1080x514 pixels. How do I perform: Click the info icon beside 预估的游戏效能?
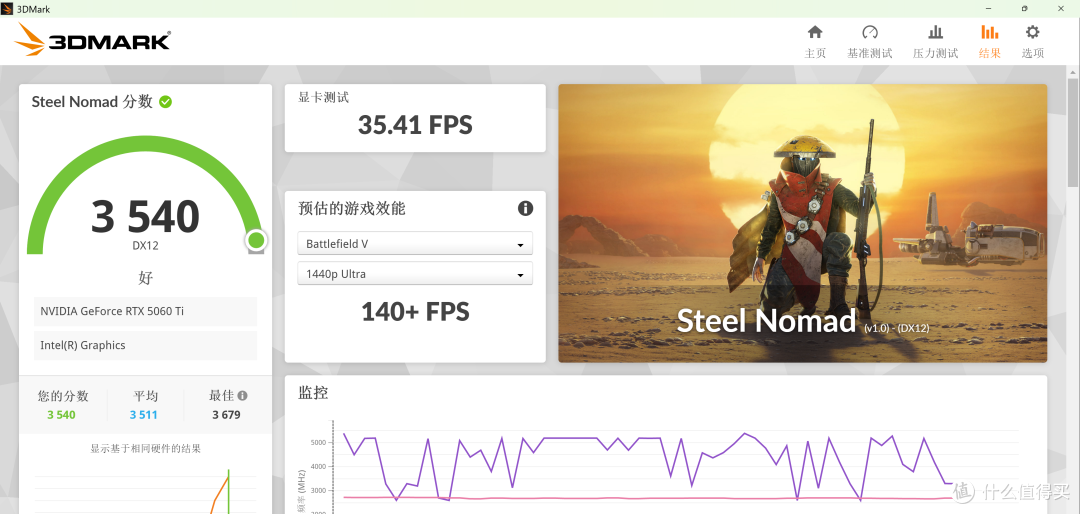click(x=525, y=208)
